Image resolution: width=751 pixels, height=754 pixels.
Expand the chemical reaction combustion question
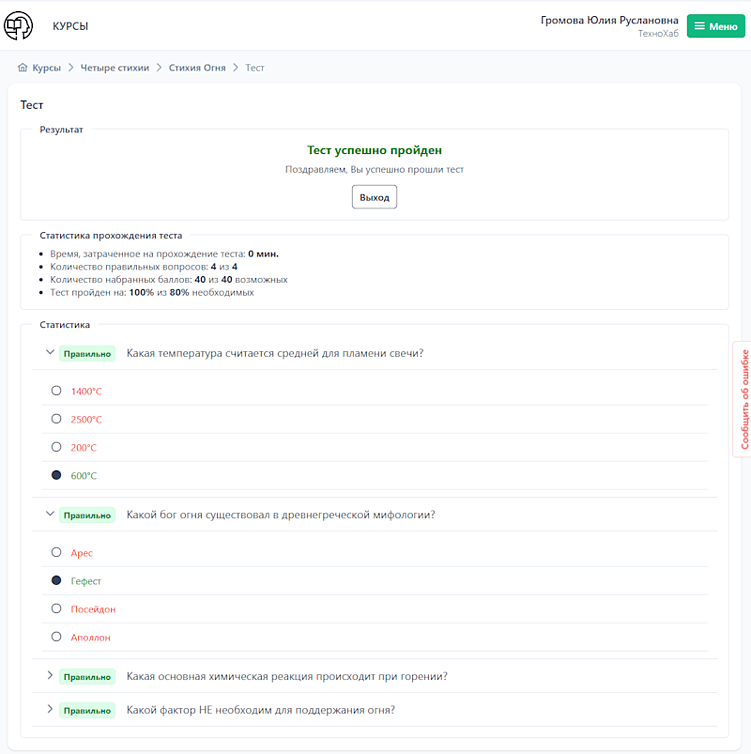[x=50, y=676]
